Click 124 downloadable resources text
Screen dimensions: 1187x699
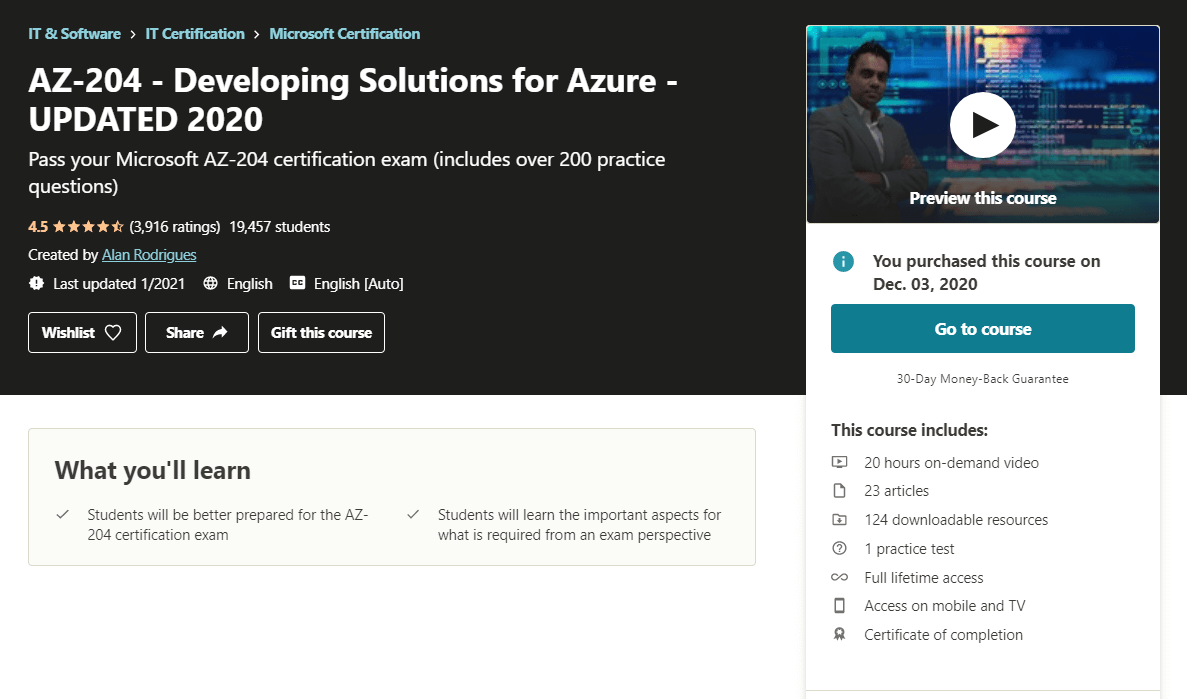[956, 520]
